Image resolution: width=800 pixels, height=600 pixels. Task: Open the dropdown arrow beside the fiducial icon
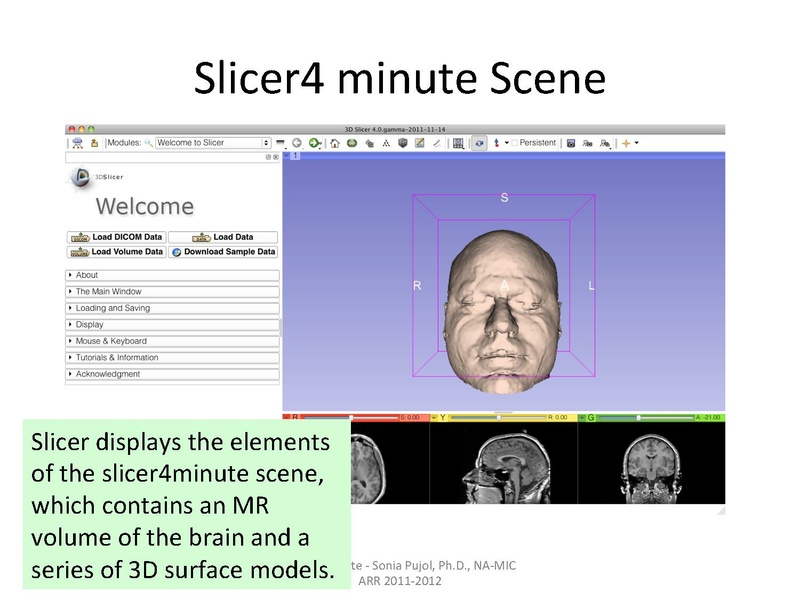(x=507, y=143)
